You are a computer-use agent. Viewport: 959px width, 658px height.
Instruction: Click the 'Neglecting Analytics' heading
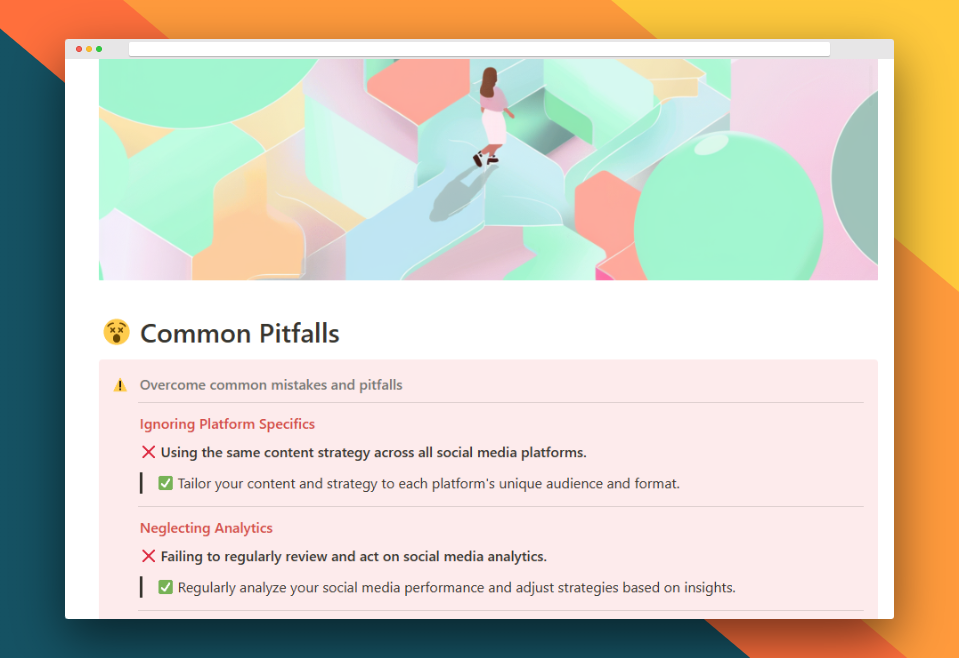206,528
